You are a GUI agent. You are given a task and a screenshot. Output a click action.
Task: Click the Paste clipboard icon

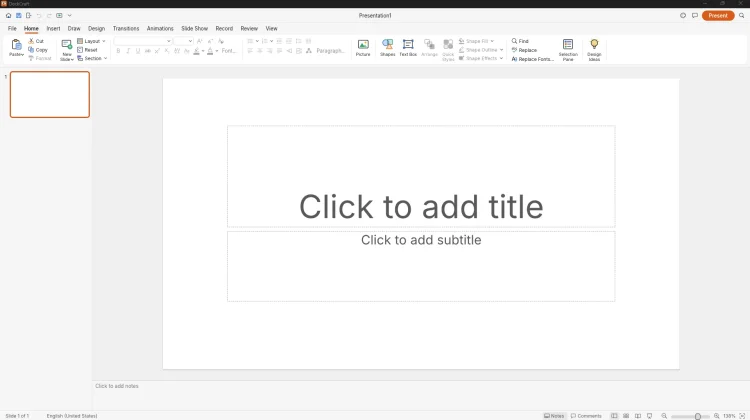click(16, 45)
